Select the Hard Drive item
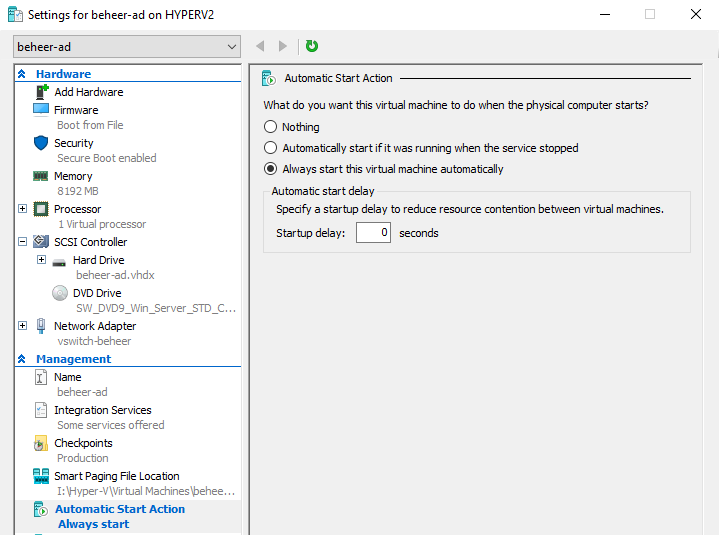Screen dimensions: 719x535 point(99,260)
